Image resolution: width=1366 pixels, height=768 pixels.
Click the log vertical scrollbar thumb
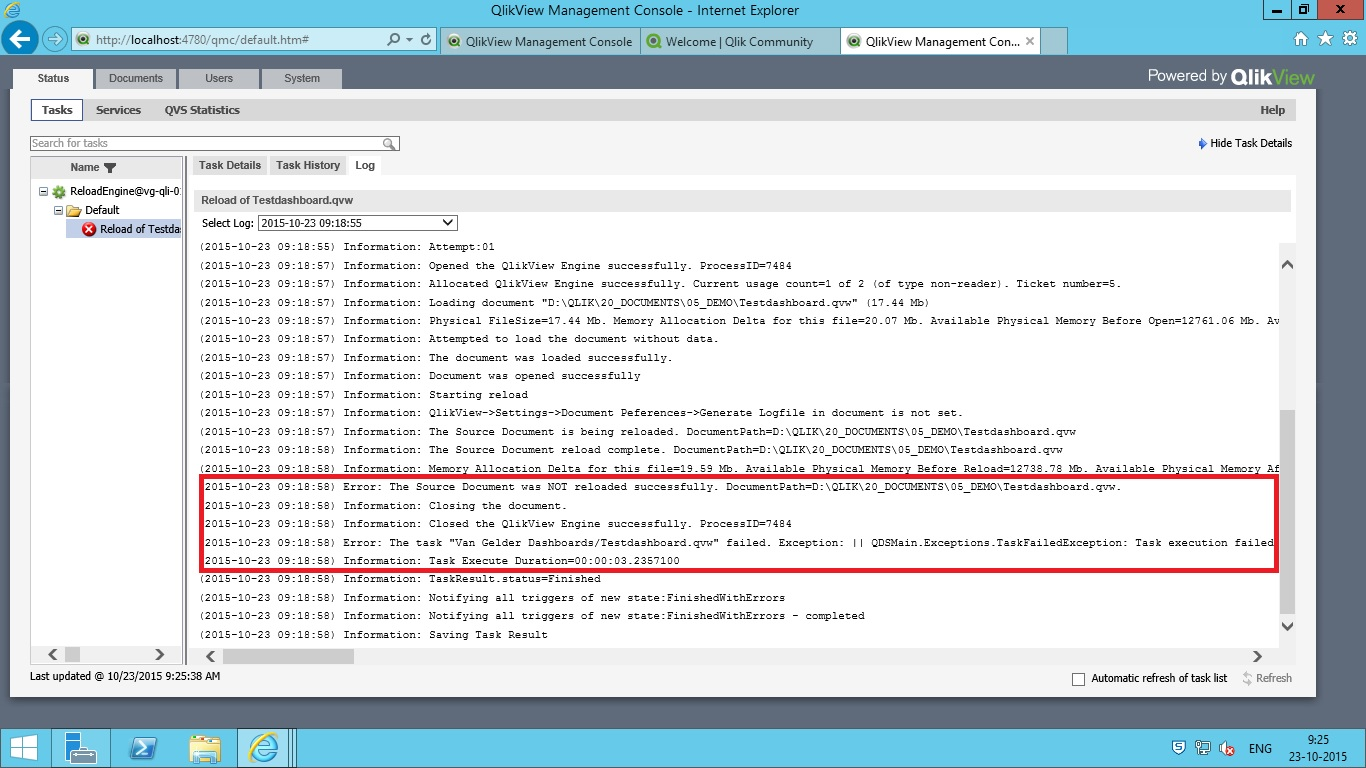(1287, 511)
